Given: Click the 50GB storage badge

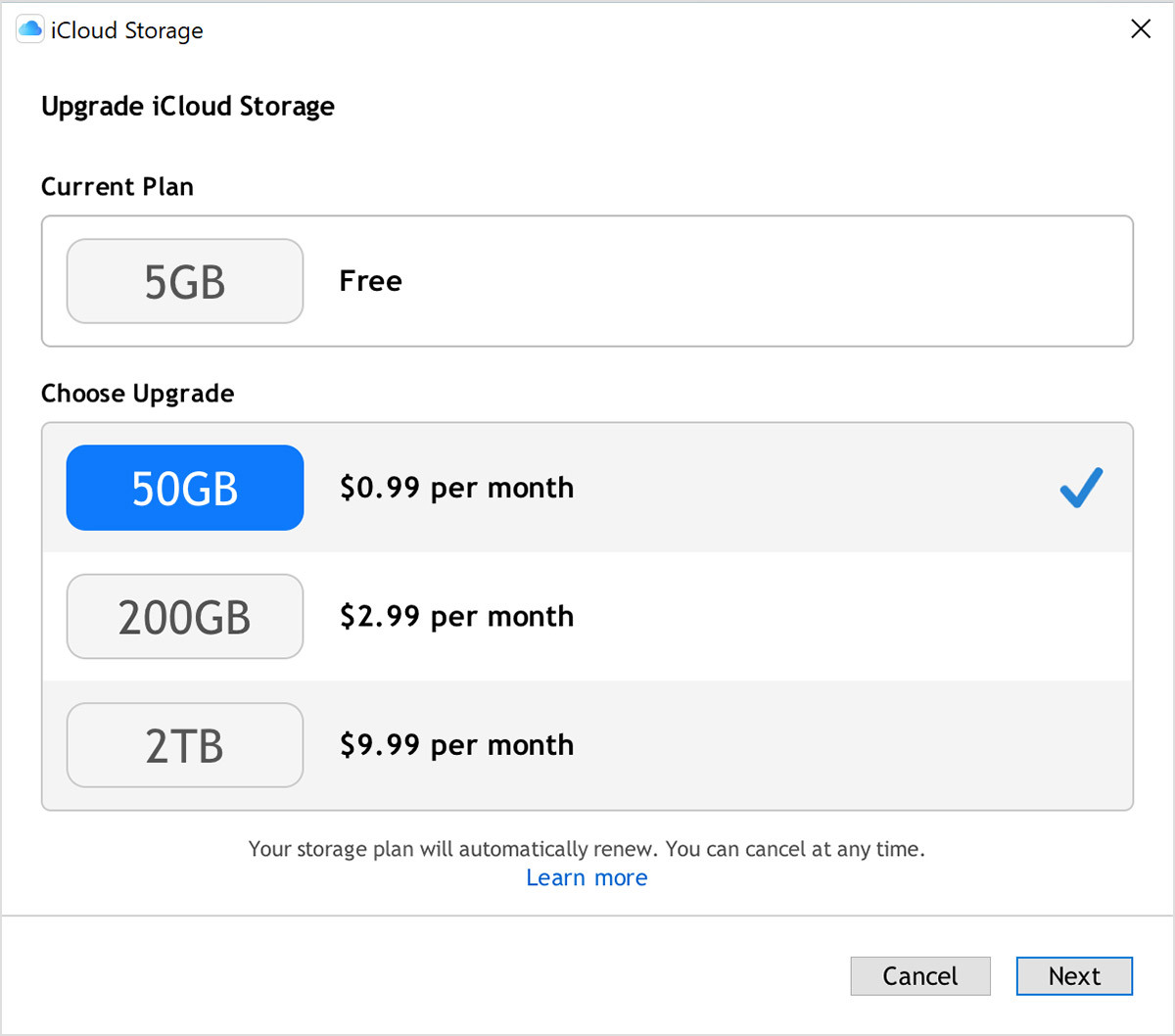Looking at the screenshot, I should coord(184,488).
